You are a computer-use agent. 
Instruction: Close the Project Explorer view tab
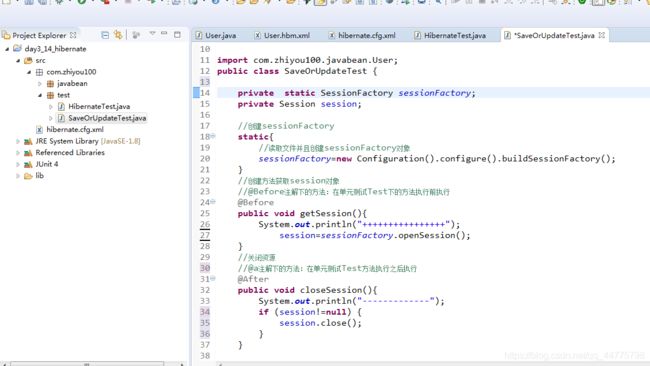73,35
